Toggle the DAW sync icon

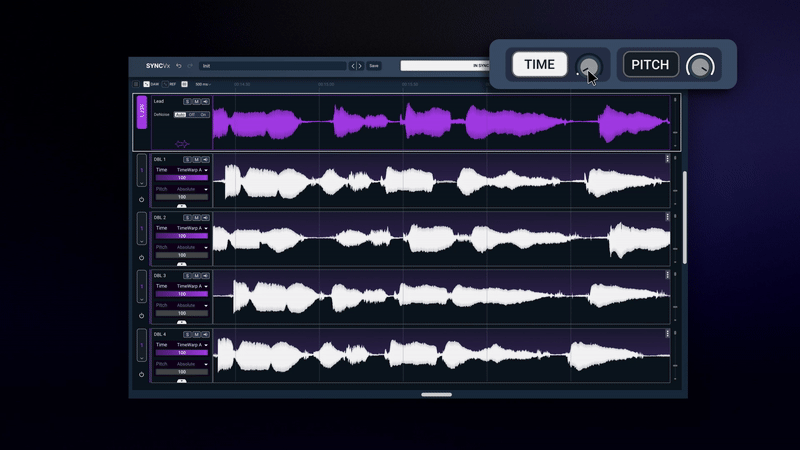pos(146,84)
